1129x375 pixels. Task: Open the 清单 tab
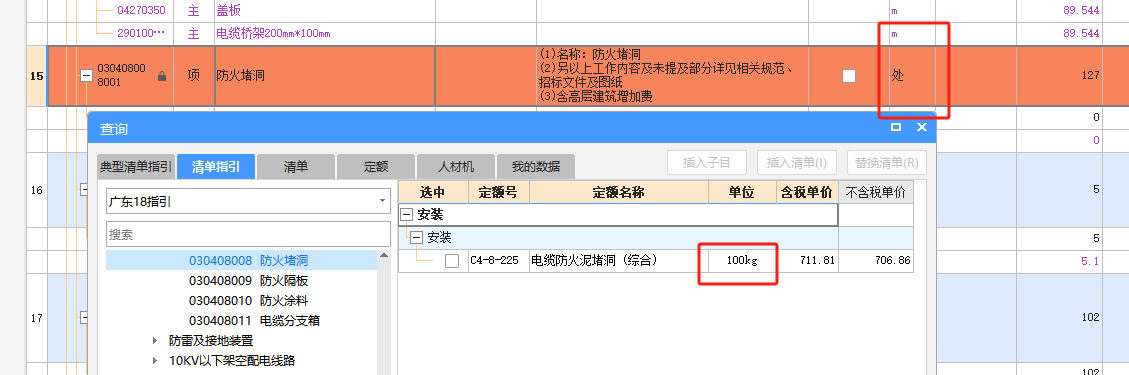click(x=296, y=167)
